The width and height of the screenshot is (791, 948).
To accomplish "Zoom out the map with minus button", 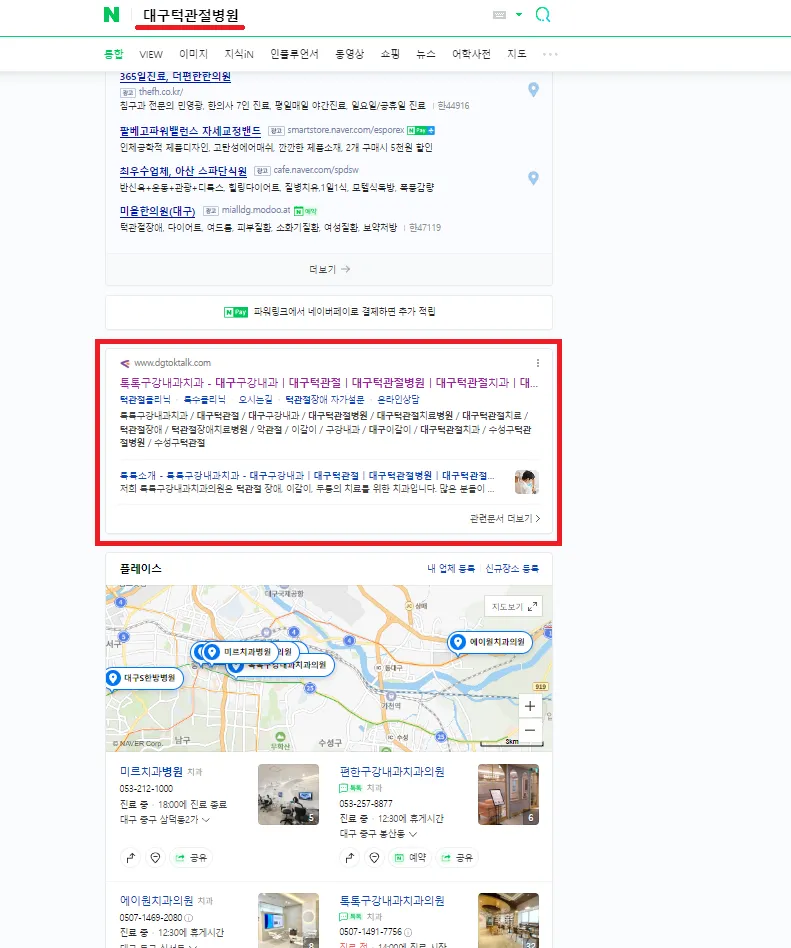I will pyautogui.click(x=530, y=730).
